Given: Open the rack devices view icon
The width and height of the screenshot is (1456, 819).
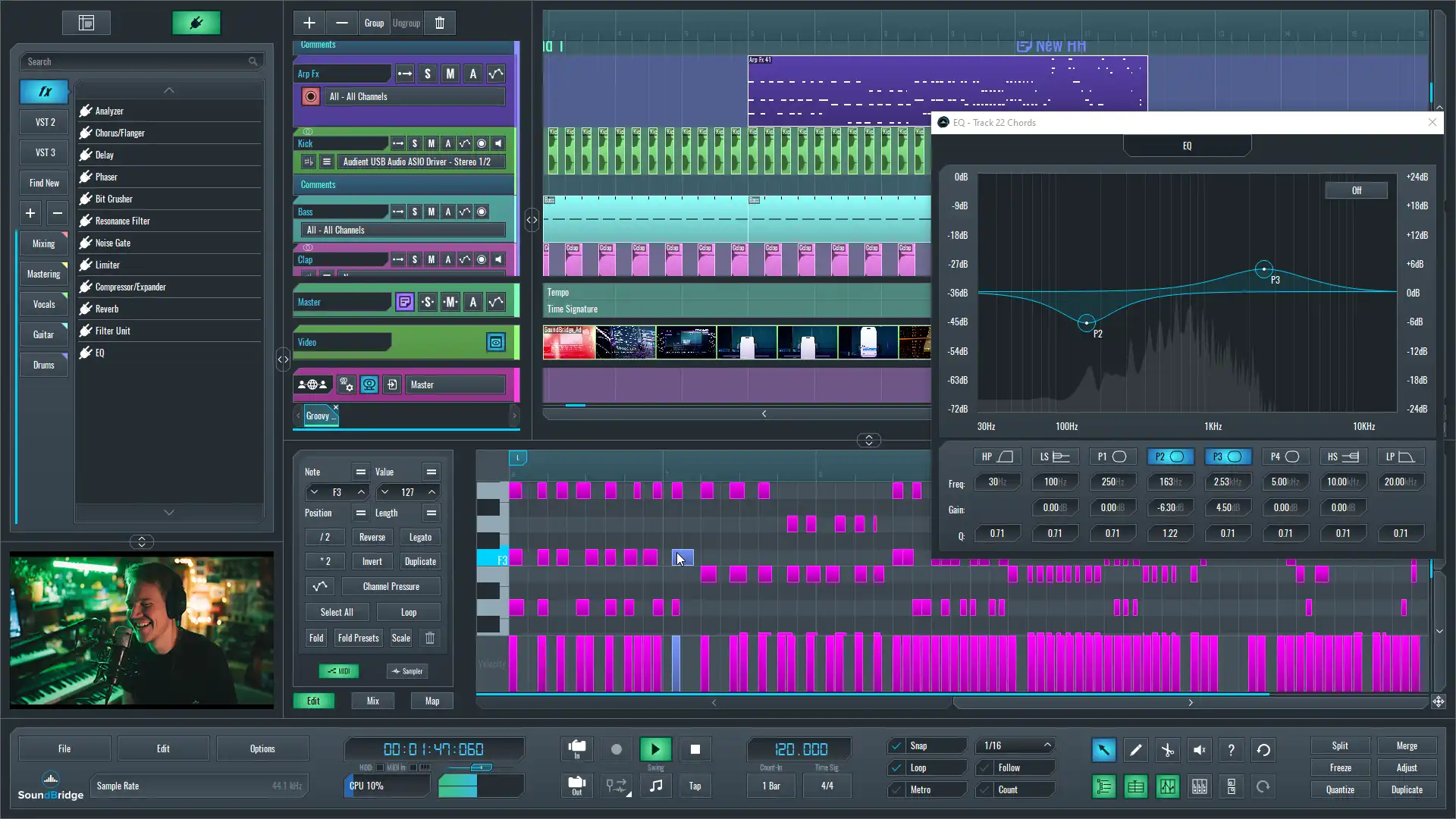Looking at the screenshot, I should pyautogui.click(x=1231, y=786).
